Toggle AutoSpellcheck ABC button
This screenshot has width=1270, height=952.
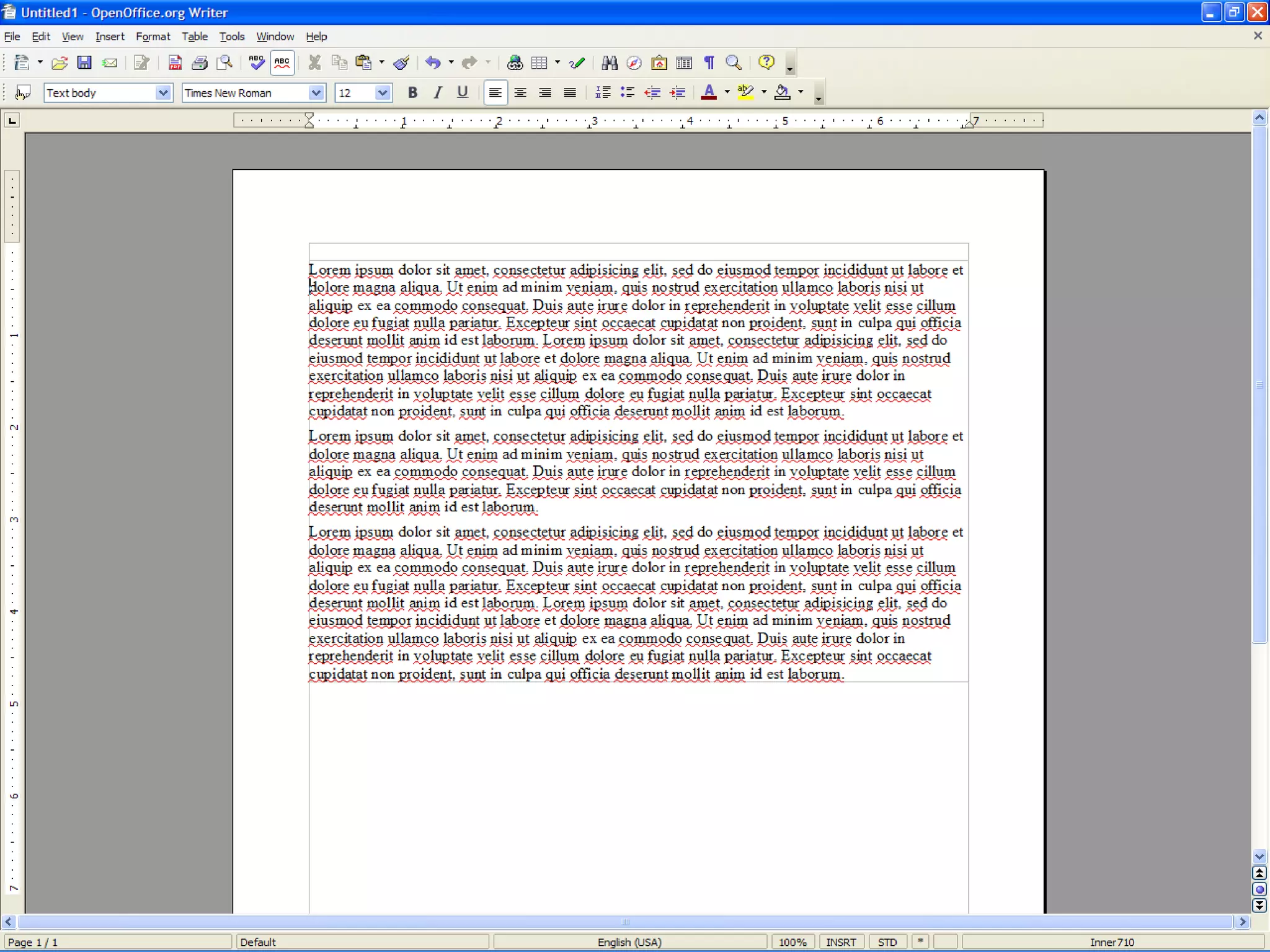tap(282, 63)
